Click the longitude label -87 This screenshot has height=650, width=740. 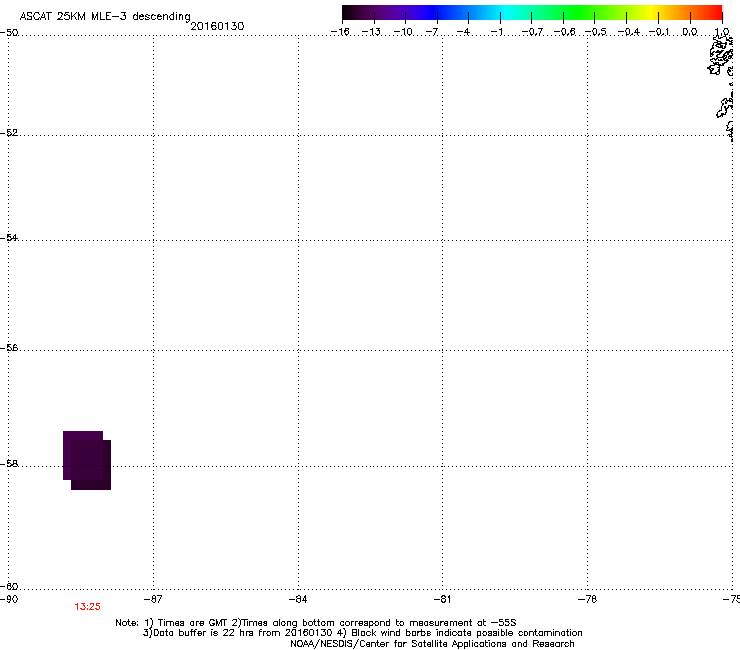[153, 599]
